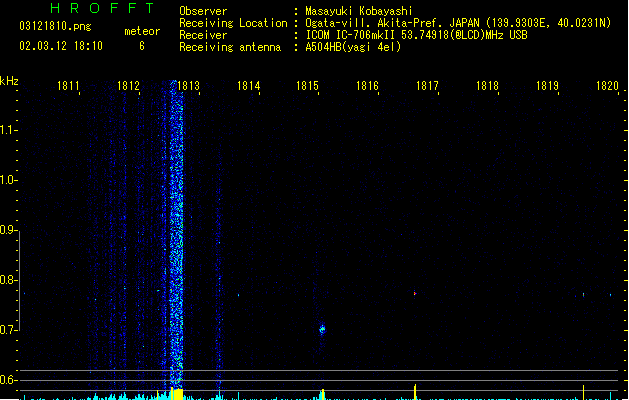Viewport: 629px width, 400px height.
Task: Click the 1811 time axis label
Action: point(68,86)
